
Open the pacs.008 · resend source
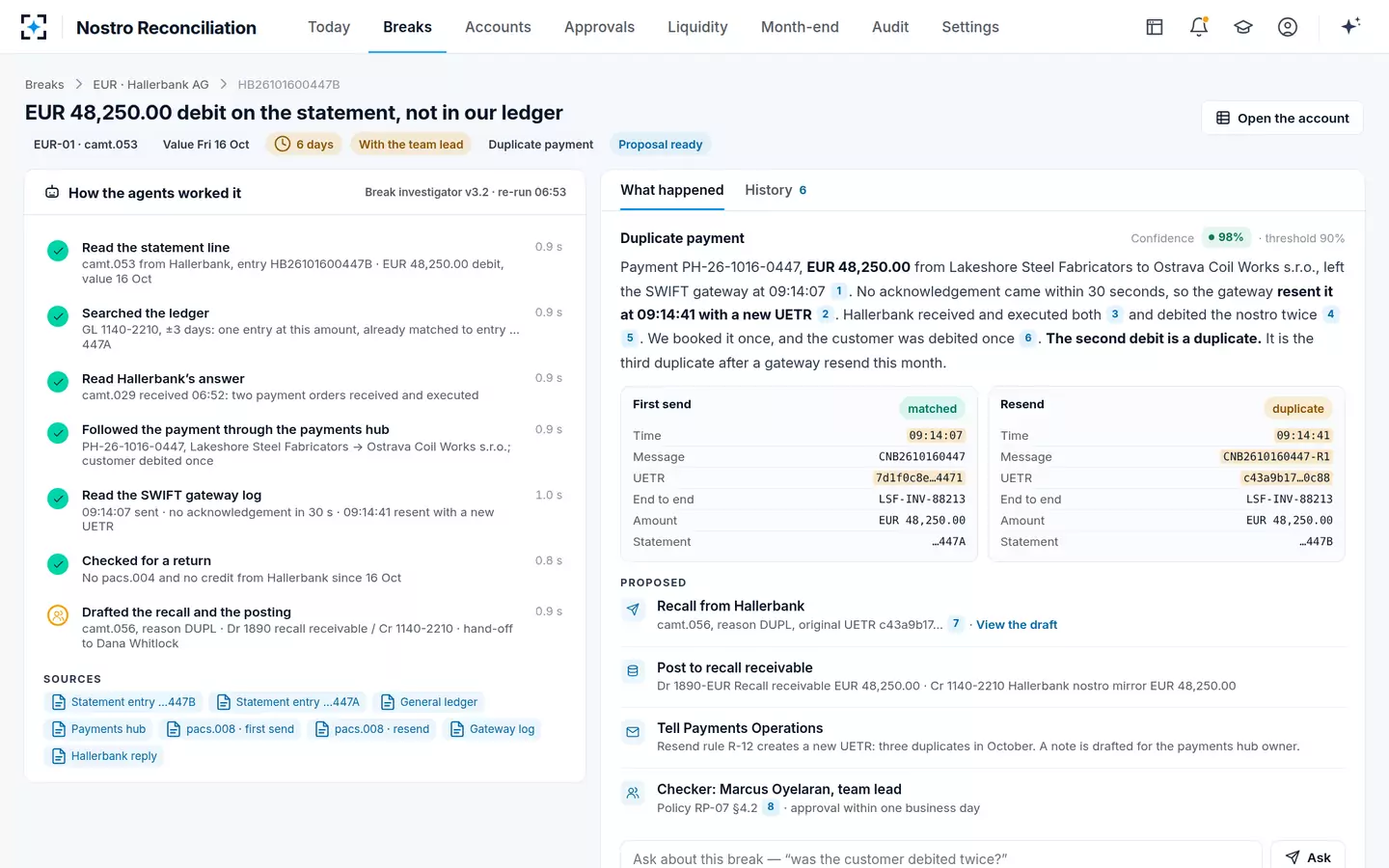click(x=372, y=729)
